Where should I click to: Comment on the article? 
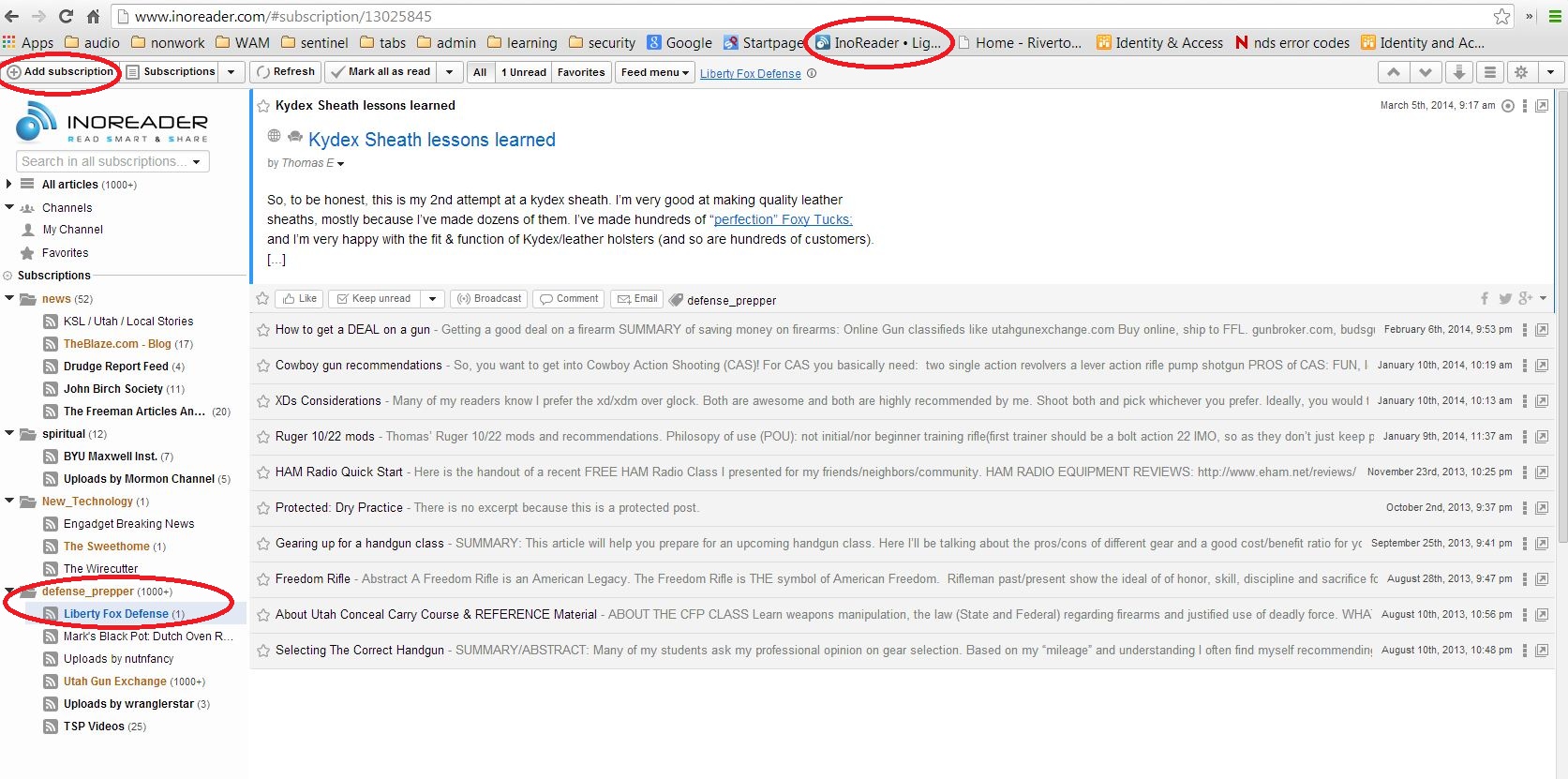pos(569,299)
